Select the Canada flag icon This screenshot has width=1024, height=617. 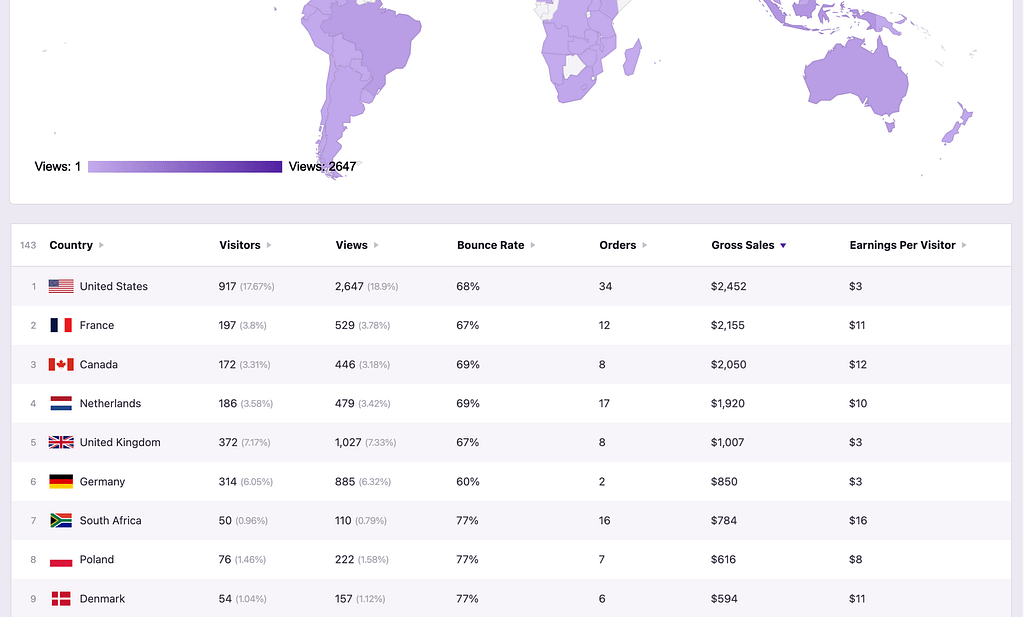(60, 364)
